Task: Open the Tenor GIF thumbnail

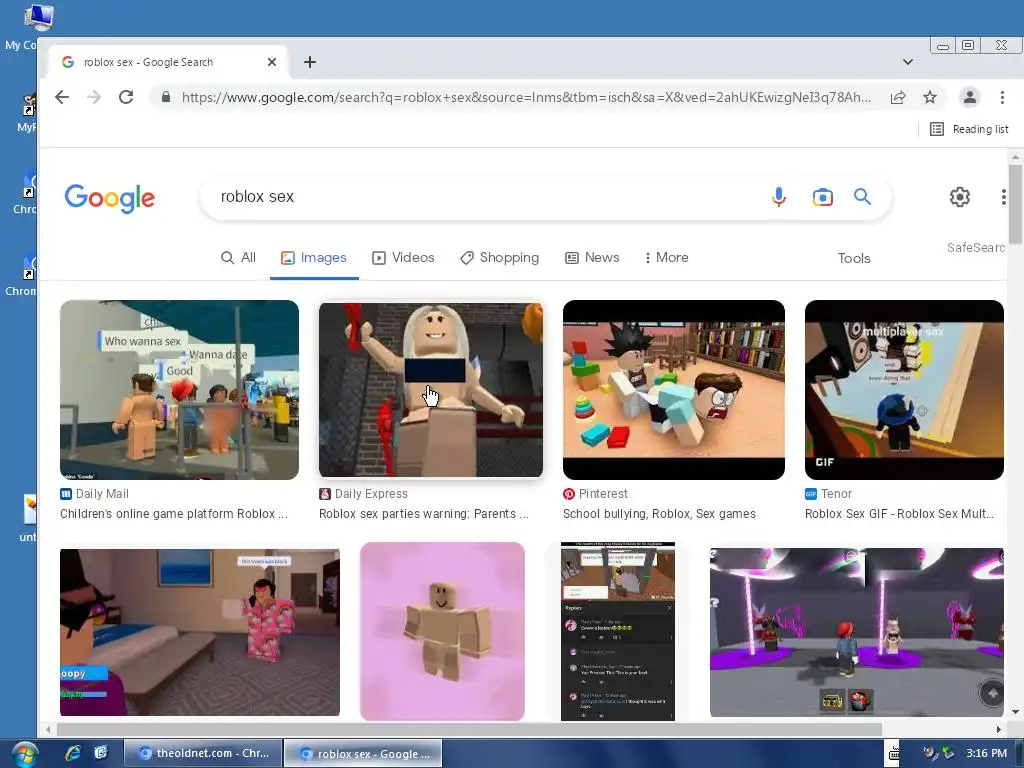Action: click(904, 390)
